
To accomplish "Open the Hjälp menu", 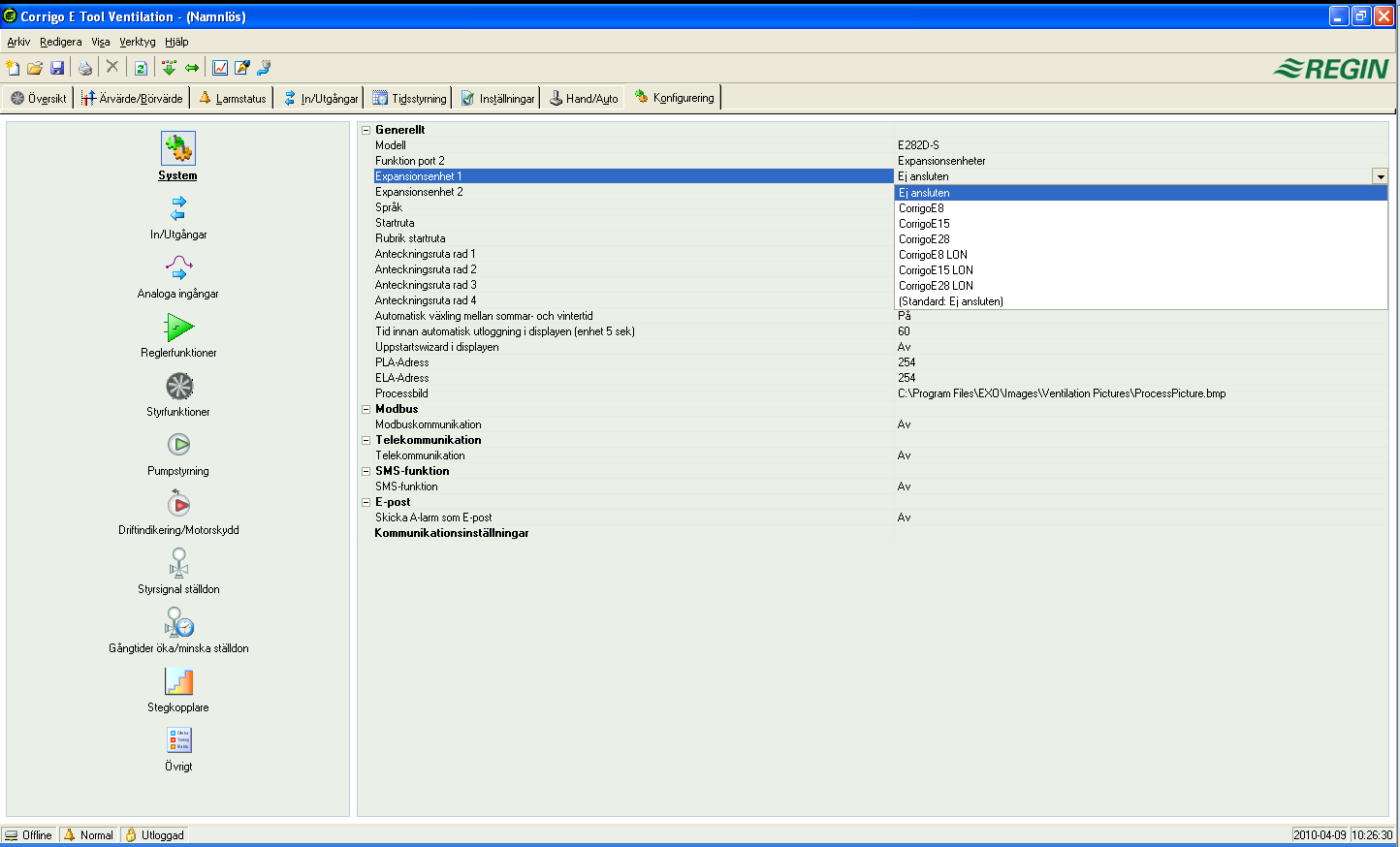I will pos(176,42).
